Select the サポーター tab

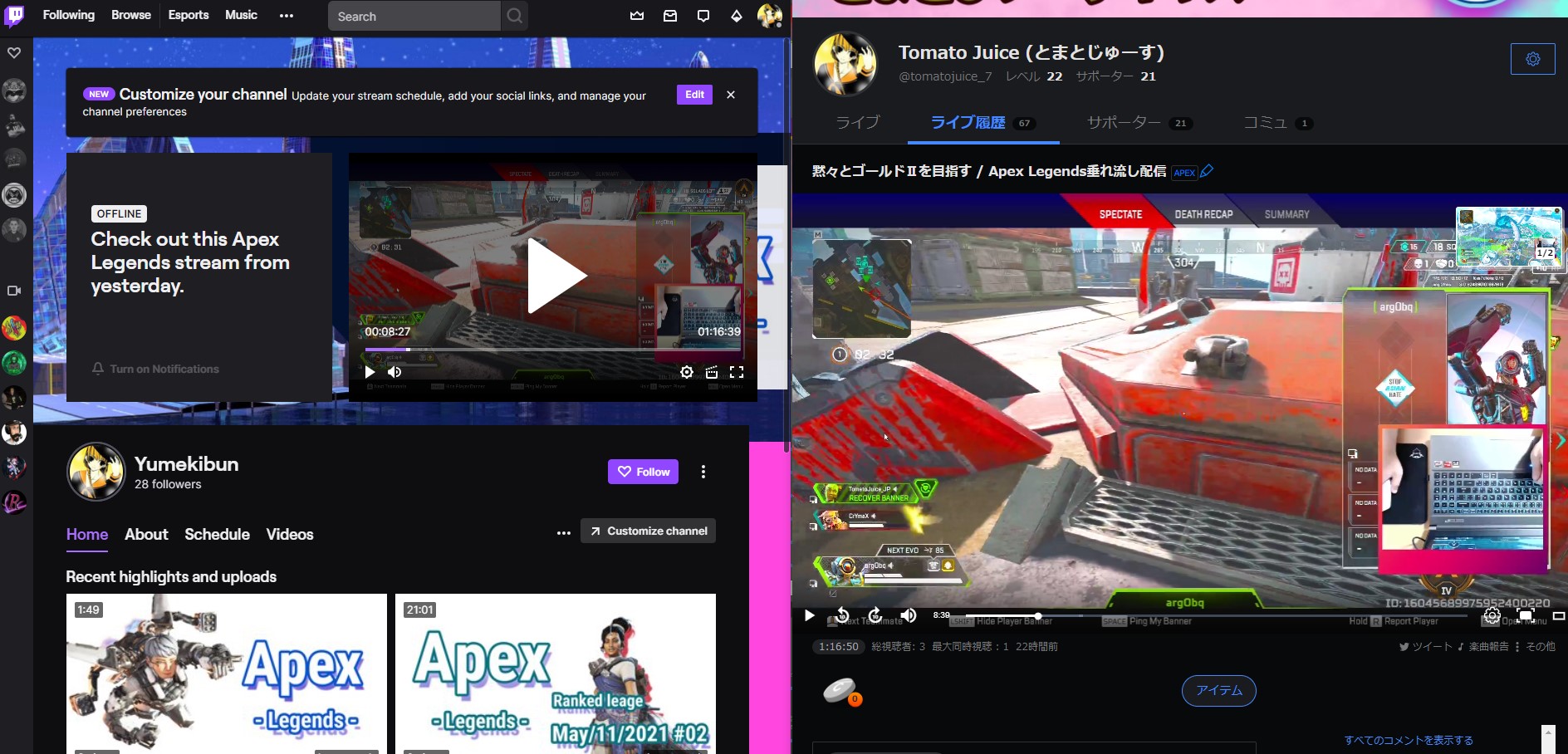click(x=1124, y=123)
